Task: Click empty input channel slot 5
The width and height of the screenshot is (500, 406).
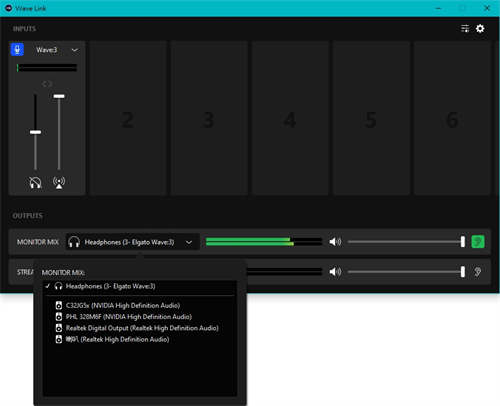Action: 371,118
